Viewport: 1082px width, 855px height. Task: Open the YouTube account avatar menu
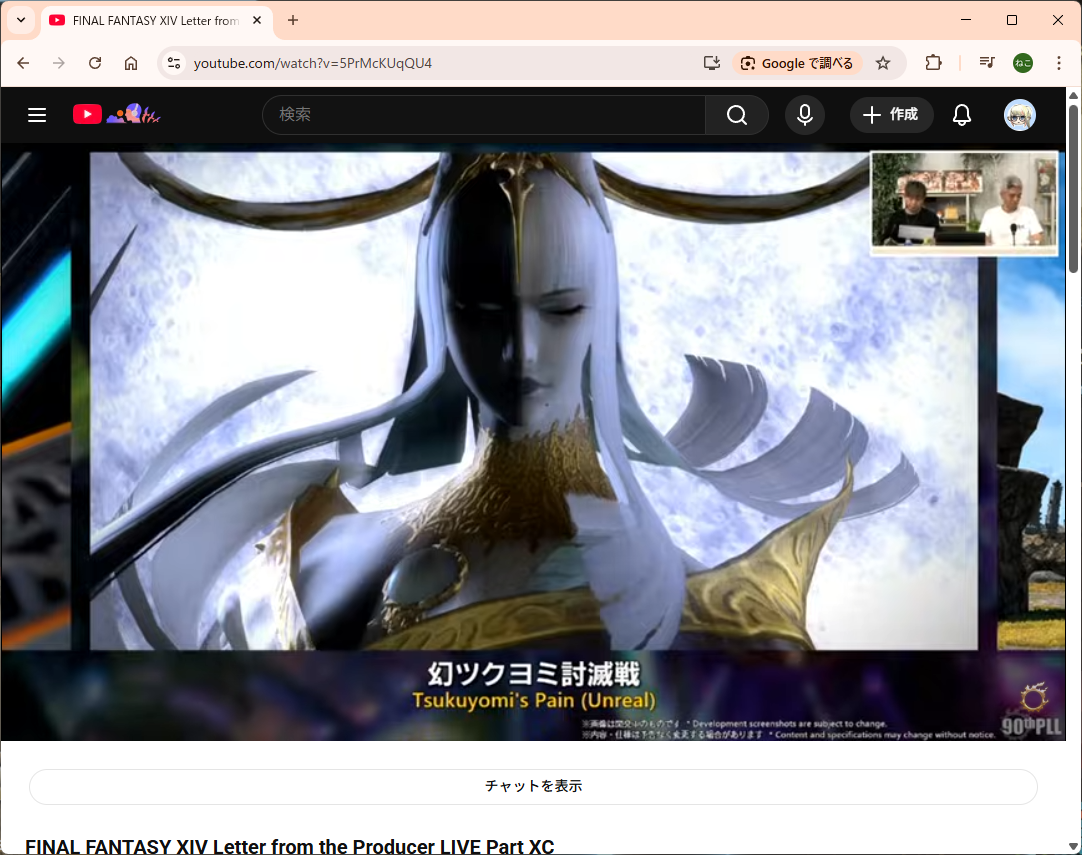click(1019, 115)
